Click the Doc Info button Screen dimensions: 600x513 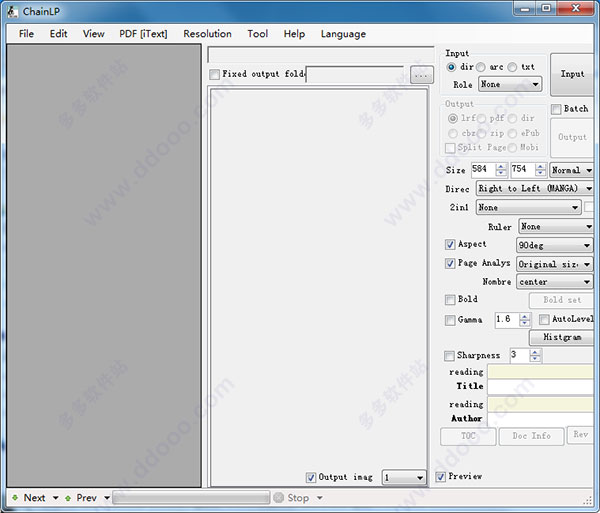pyautogui.click(x=532, y=436)
